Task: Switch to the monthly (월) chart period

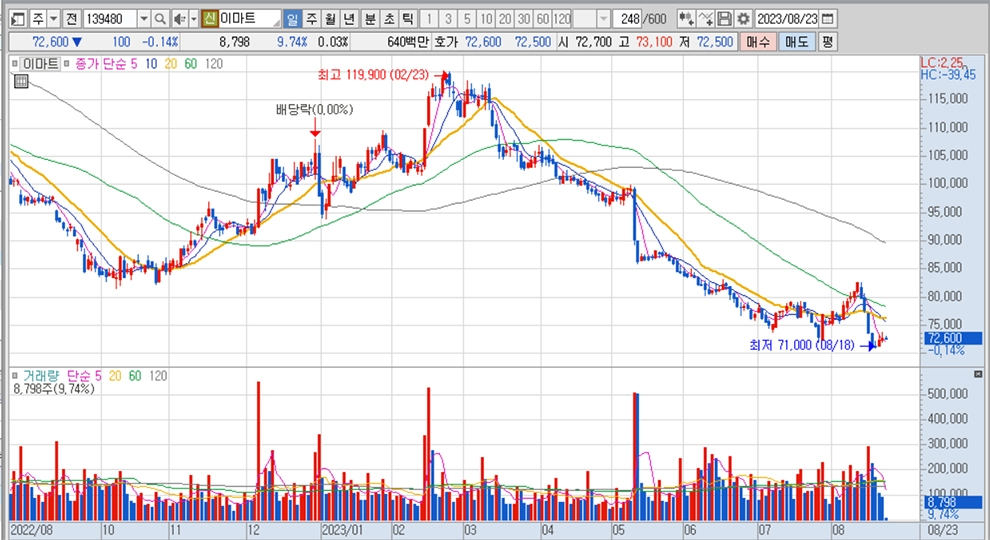Action: point(329,19)
